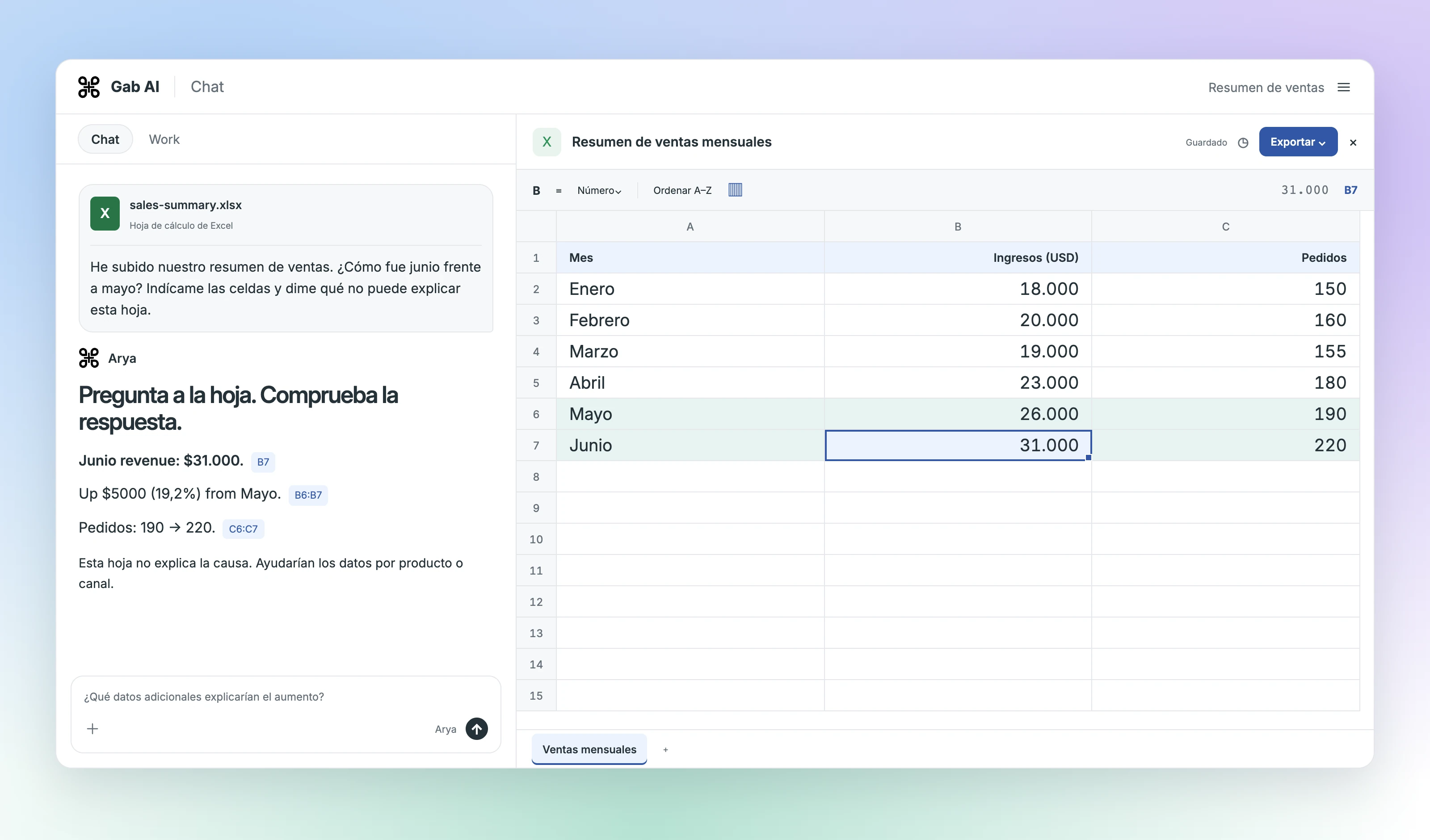Click the Chat header label
The width and height of the screenshot is (1430, 840).
[207, 87]
